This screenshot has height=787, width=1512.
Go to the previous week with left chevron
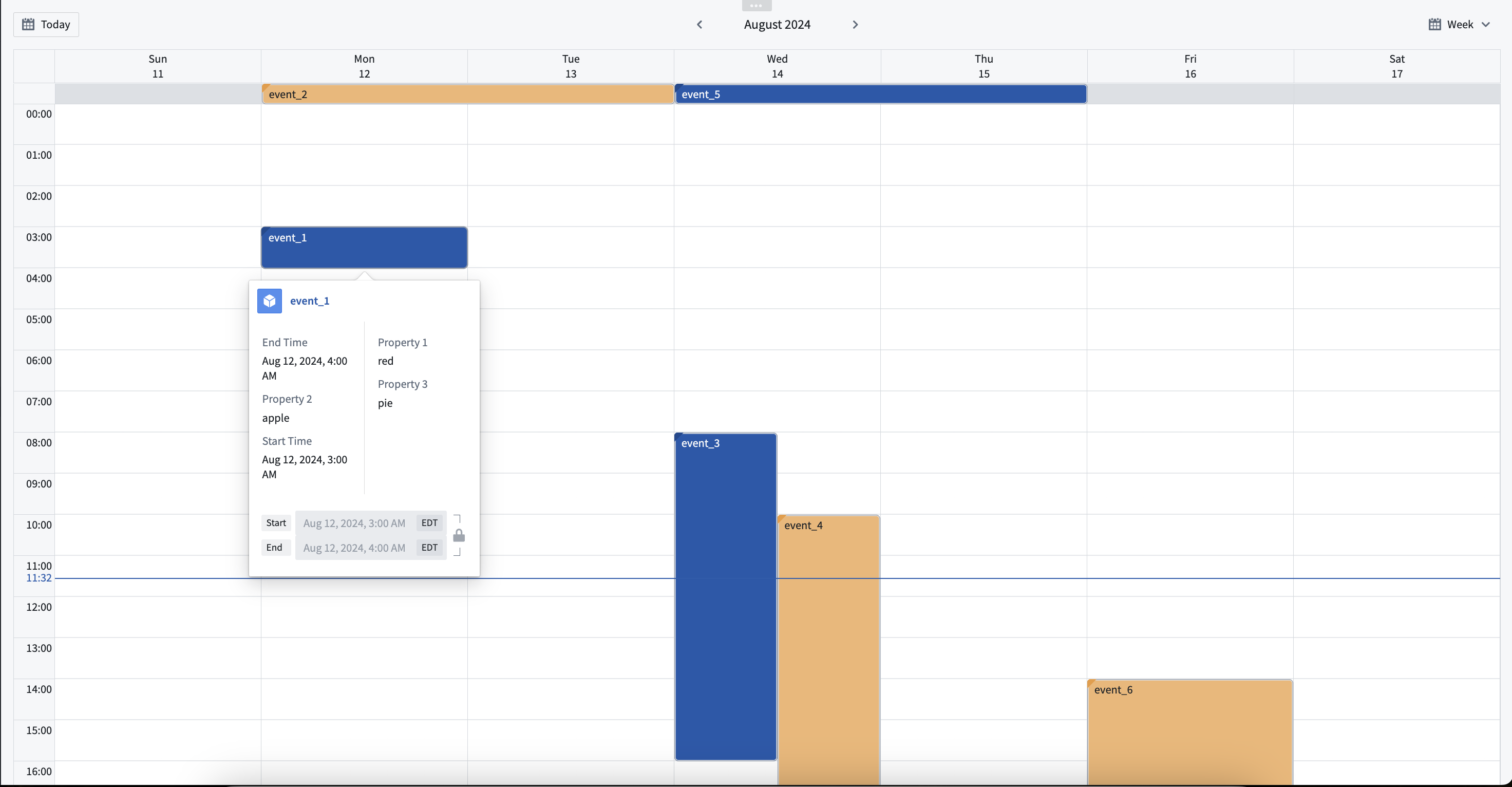699,25
